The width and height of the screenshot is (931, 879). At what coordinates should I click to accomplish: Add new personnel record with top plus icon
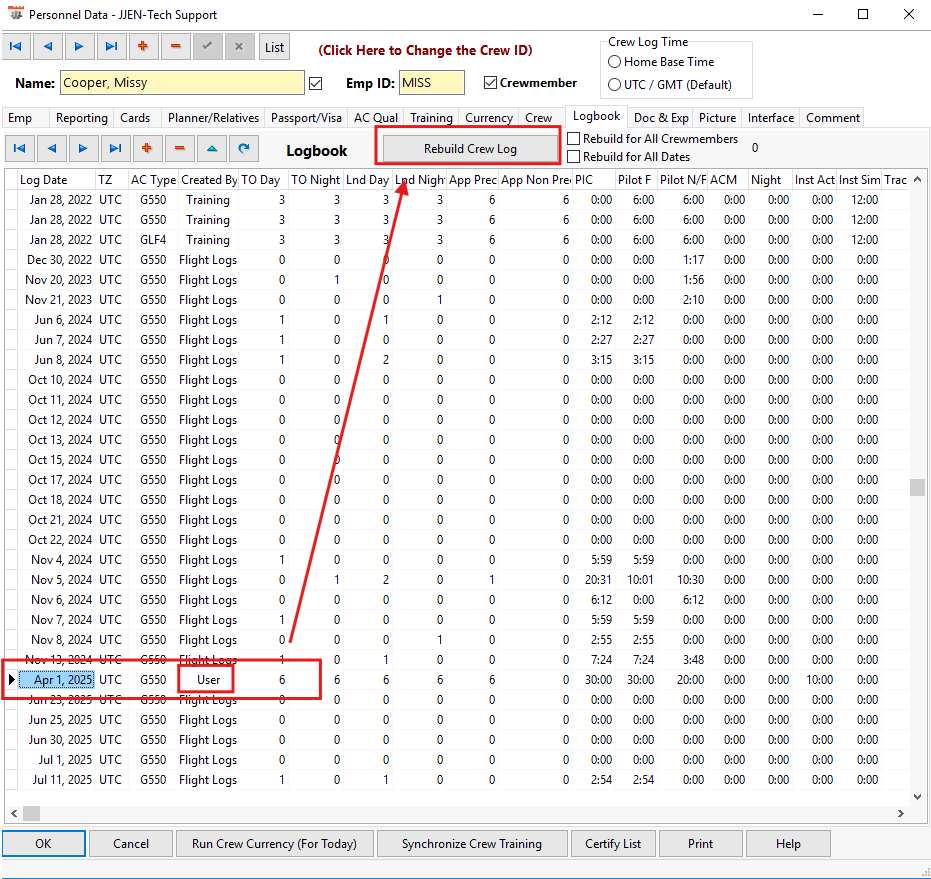click(x=143, y=47)
